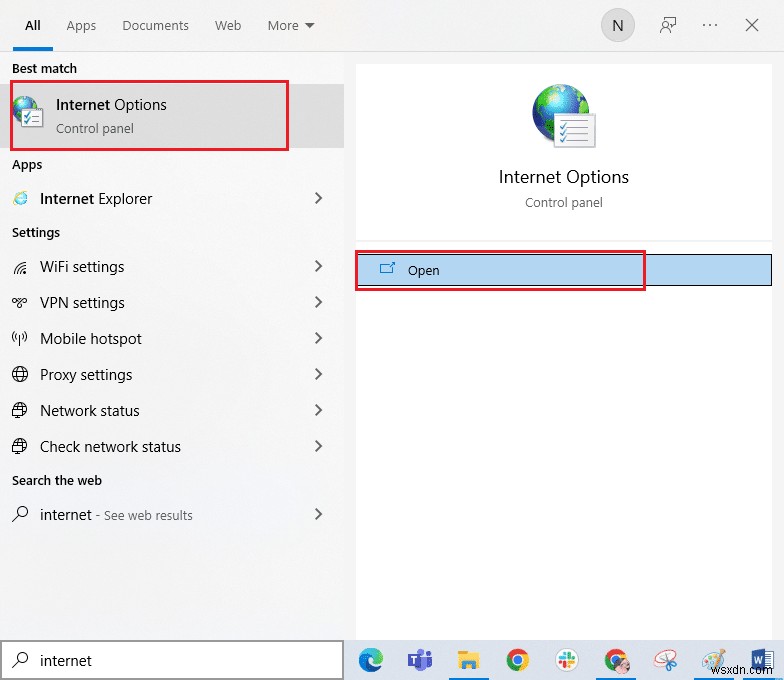
Task: Expand WiFi settings chevron
Action: tap(318, 266)
